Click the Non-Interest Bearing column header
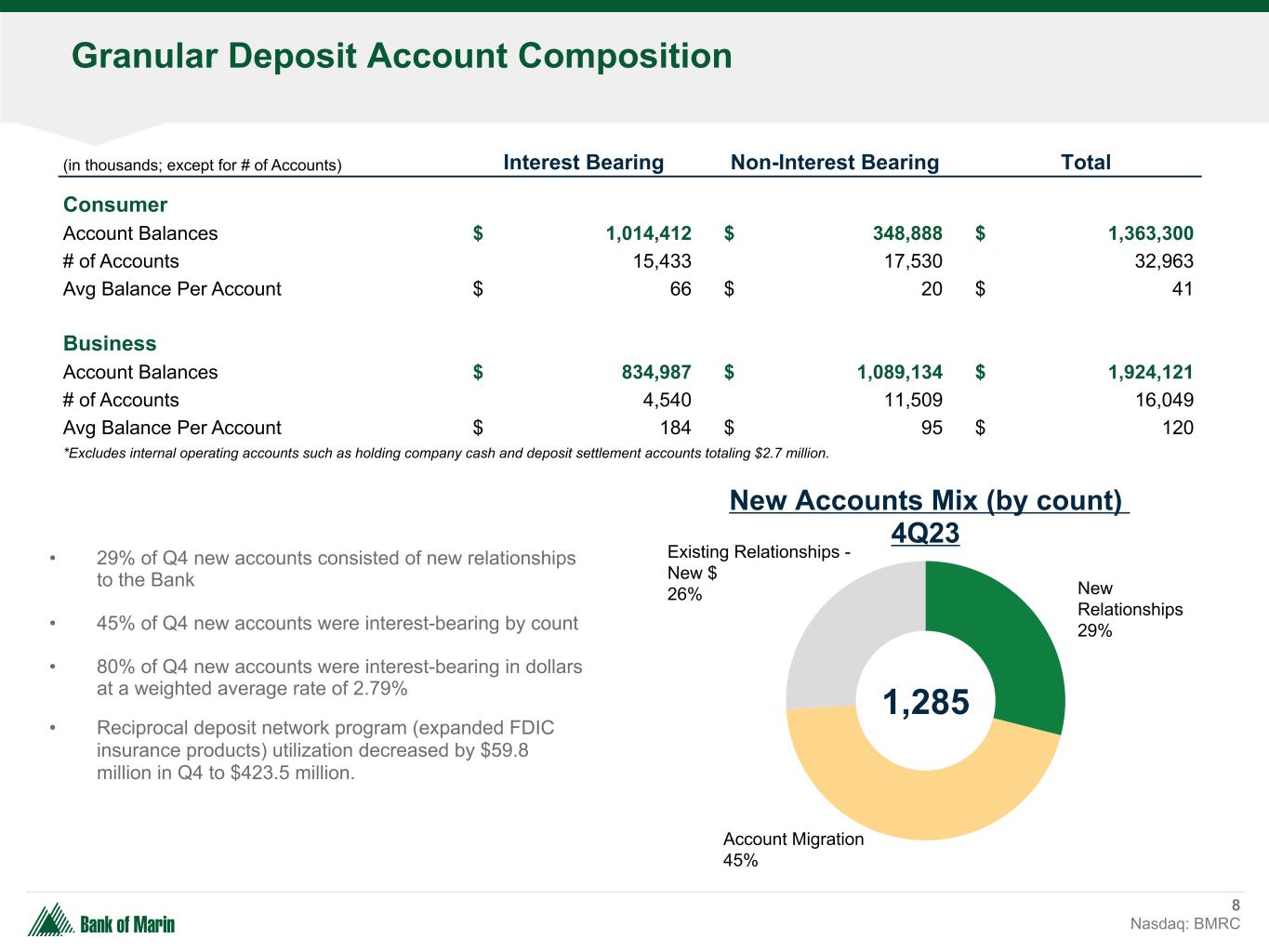Image resolution: width=1269 pixels, height=952 pixels. (834, 163)
